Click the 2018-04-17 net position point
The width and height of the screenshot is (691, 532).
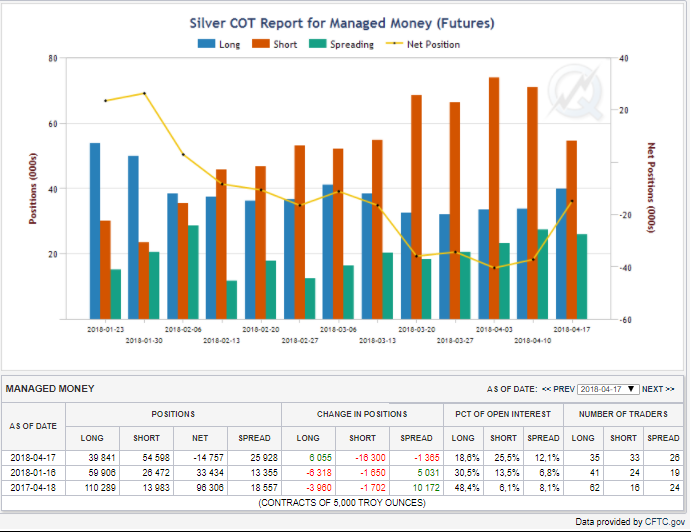point(572,201)
